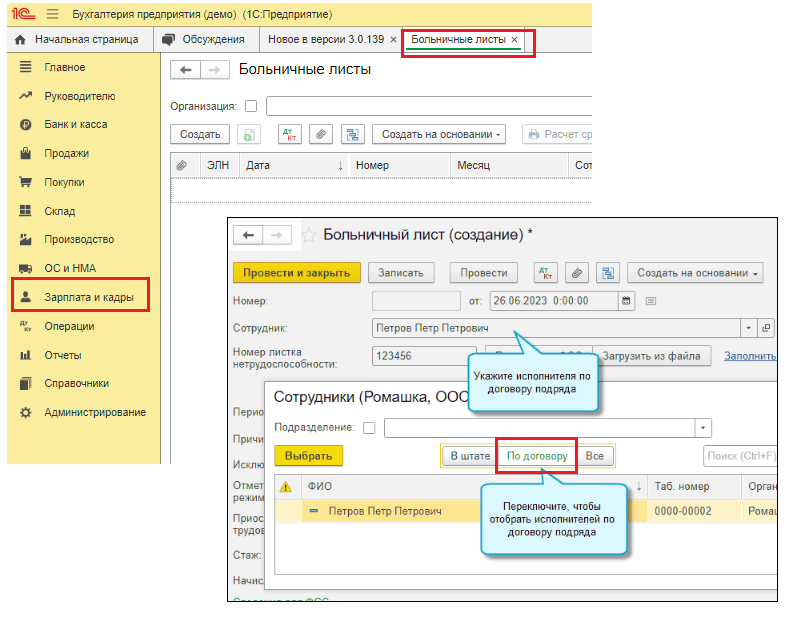Image resolution: width=793 pixels, height=621 pixels.
Task: Open the calendar picker for document date
Action: pos(626,301)
